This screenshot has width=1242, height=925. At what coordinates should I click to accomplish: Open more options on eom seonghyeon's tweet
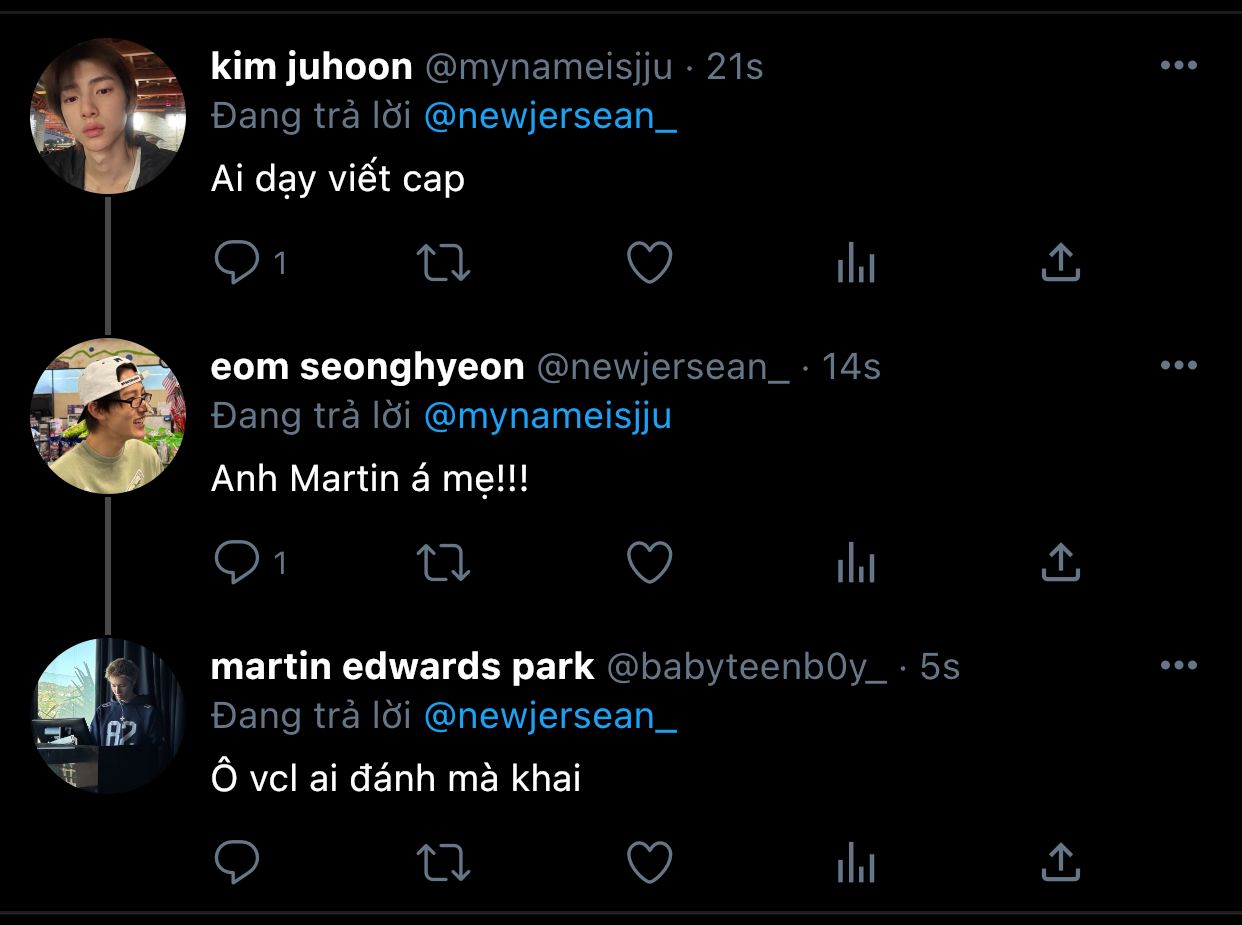1179,366
